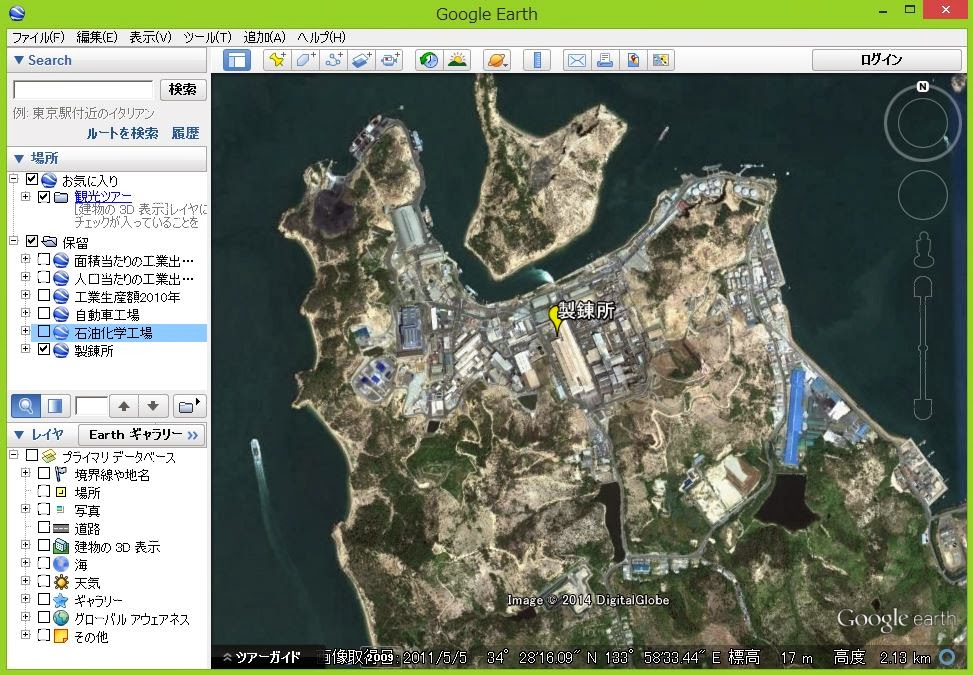Collapse the 場所 panel triangle
973x675 pixels.
[19, 158]
